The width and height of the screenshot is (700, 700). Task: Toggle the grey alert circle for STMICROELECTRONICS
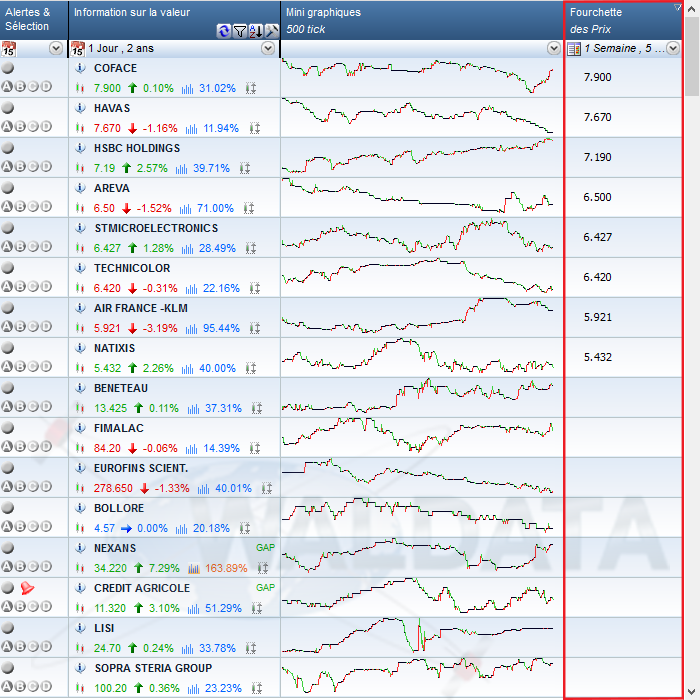pos(8,228)
